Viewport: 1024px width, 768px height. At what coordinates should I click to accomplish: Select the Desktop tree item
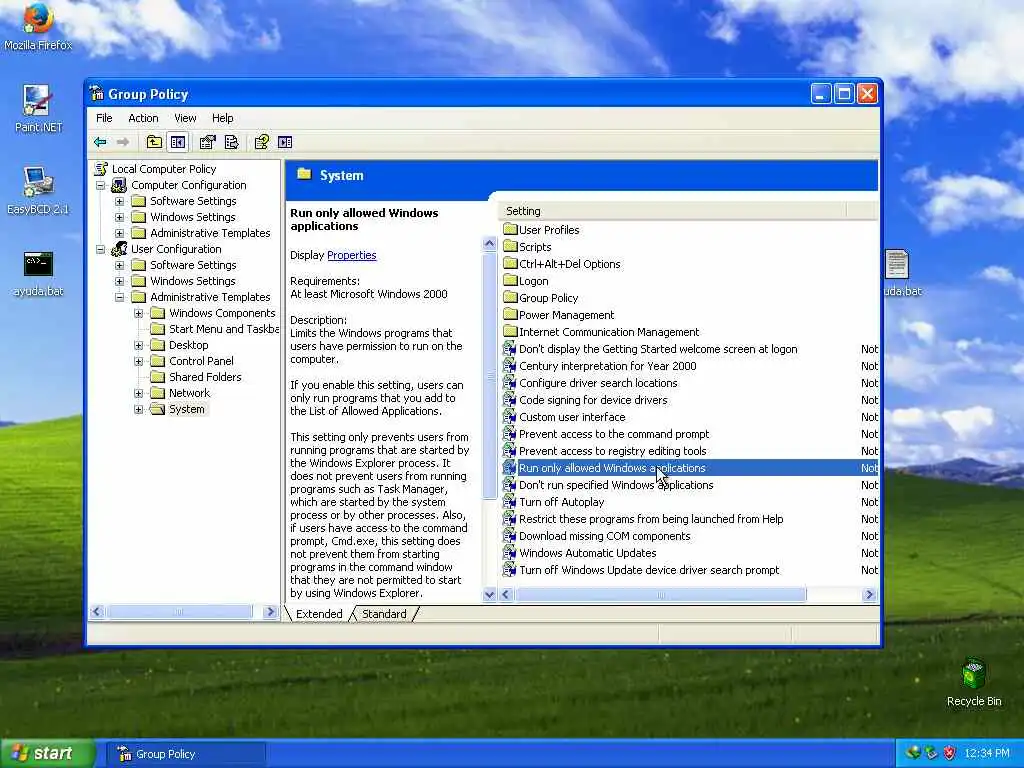(x=189, y=345)
